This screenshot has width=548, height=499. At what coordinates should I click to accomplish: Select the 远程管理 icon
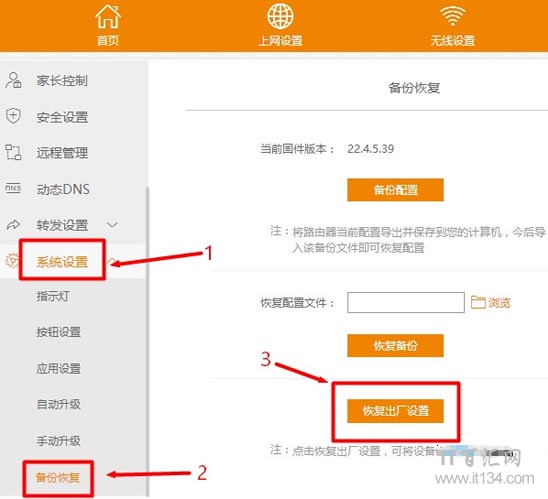point(13,152)
